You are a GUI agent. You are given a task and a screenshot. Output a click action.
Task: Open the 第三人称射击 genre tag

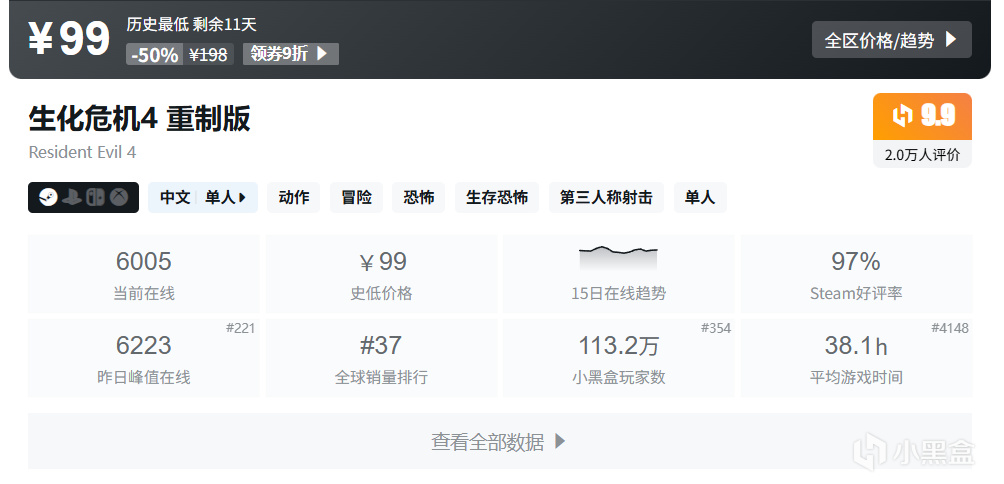[606, 198]
